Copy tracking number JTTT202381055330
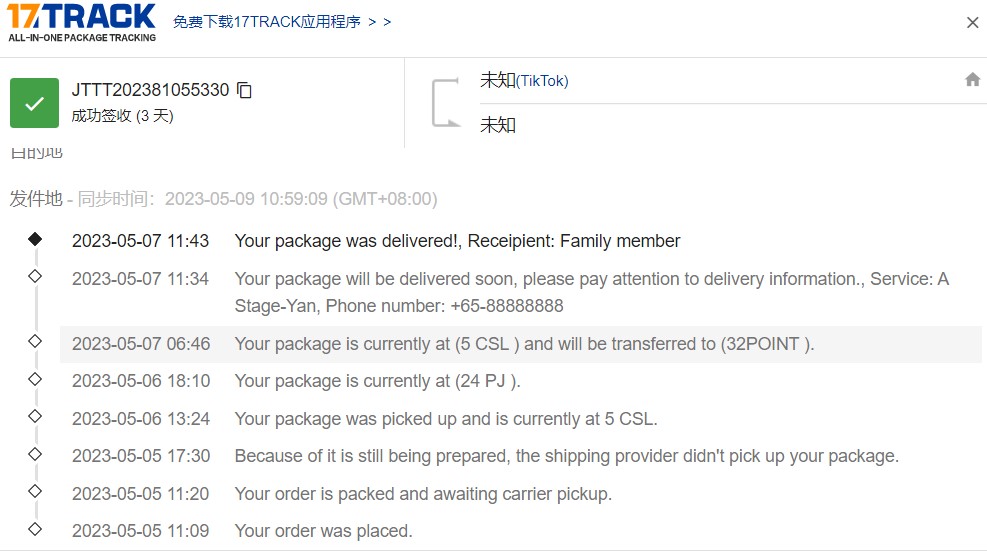The image size is (987, 553). click(x=245, y=90)
